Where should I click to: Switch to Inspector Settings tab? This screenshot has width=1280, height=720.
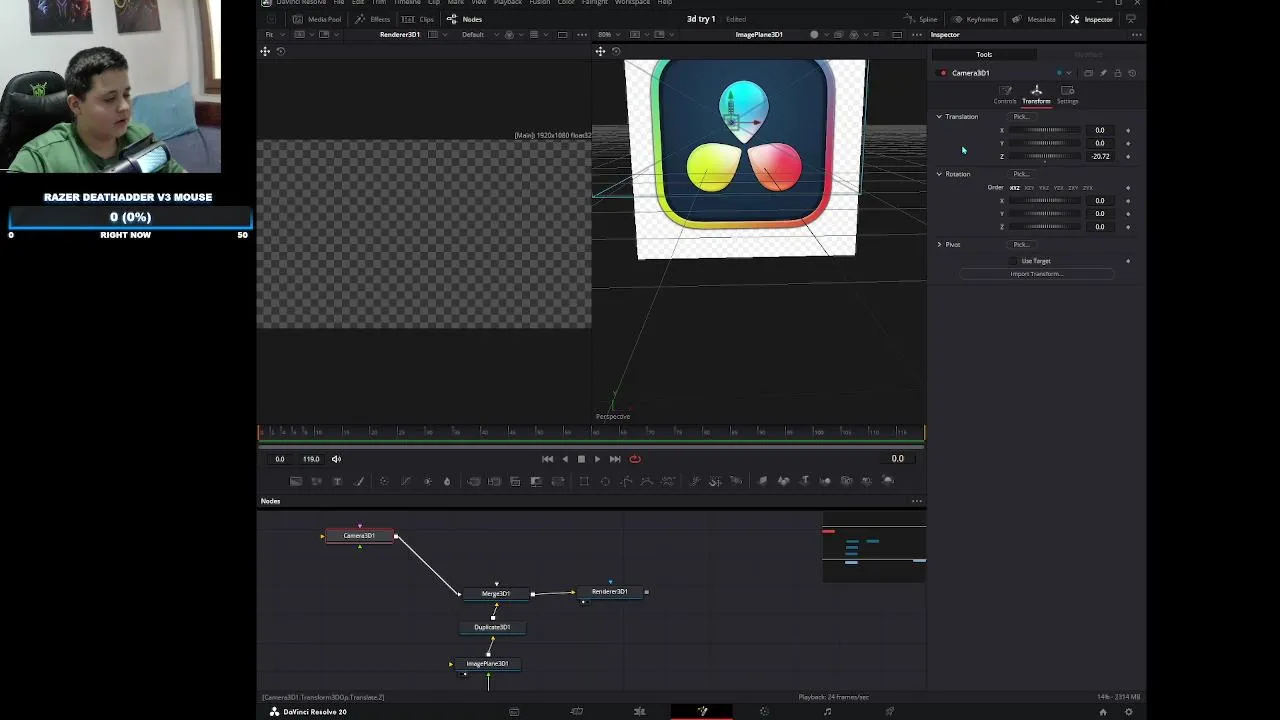coord(1068,94)
